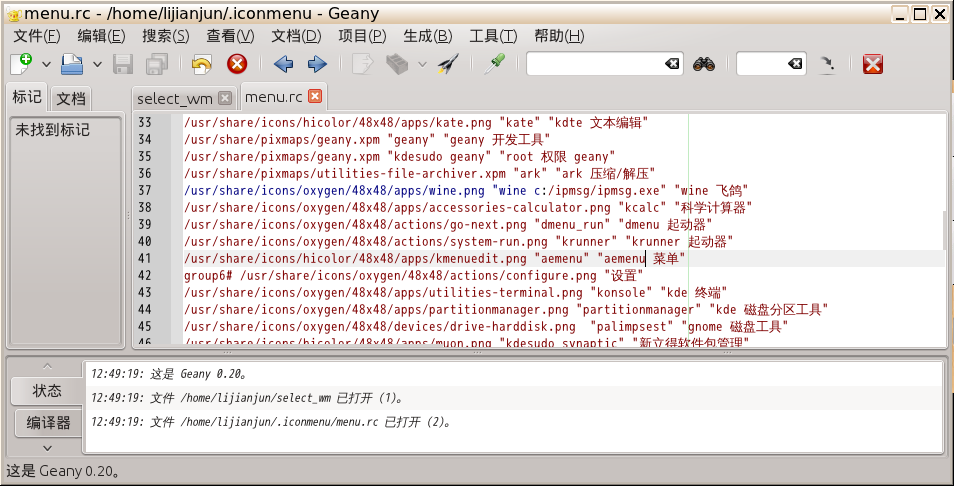Viewport: 954px width, 486px height.
Task: Open the color chooser eyedropper icon
Action: [x=494, y=64]
